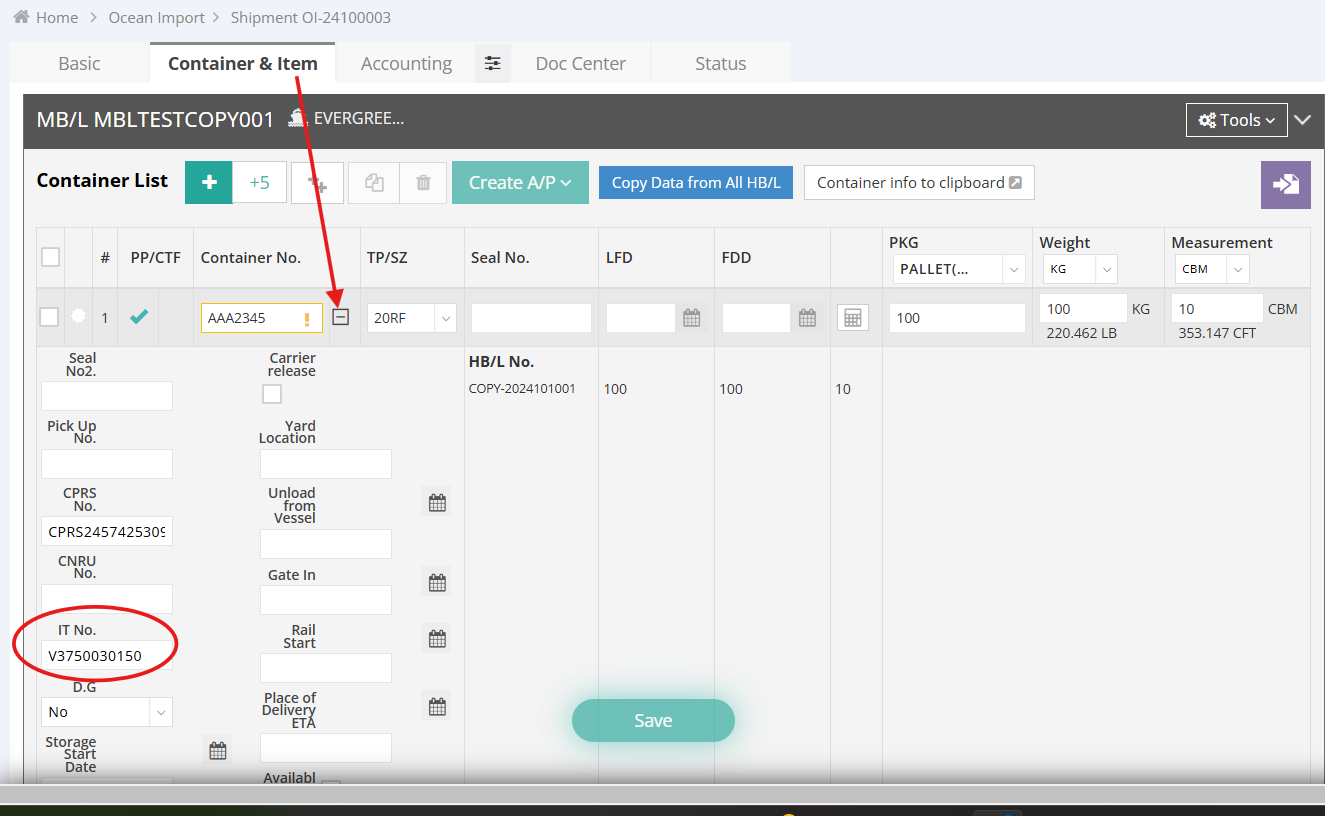Open the Tools dropdown menu
Screen dimensions: 1325x816
pos(1236,120)
